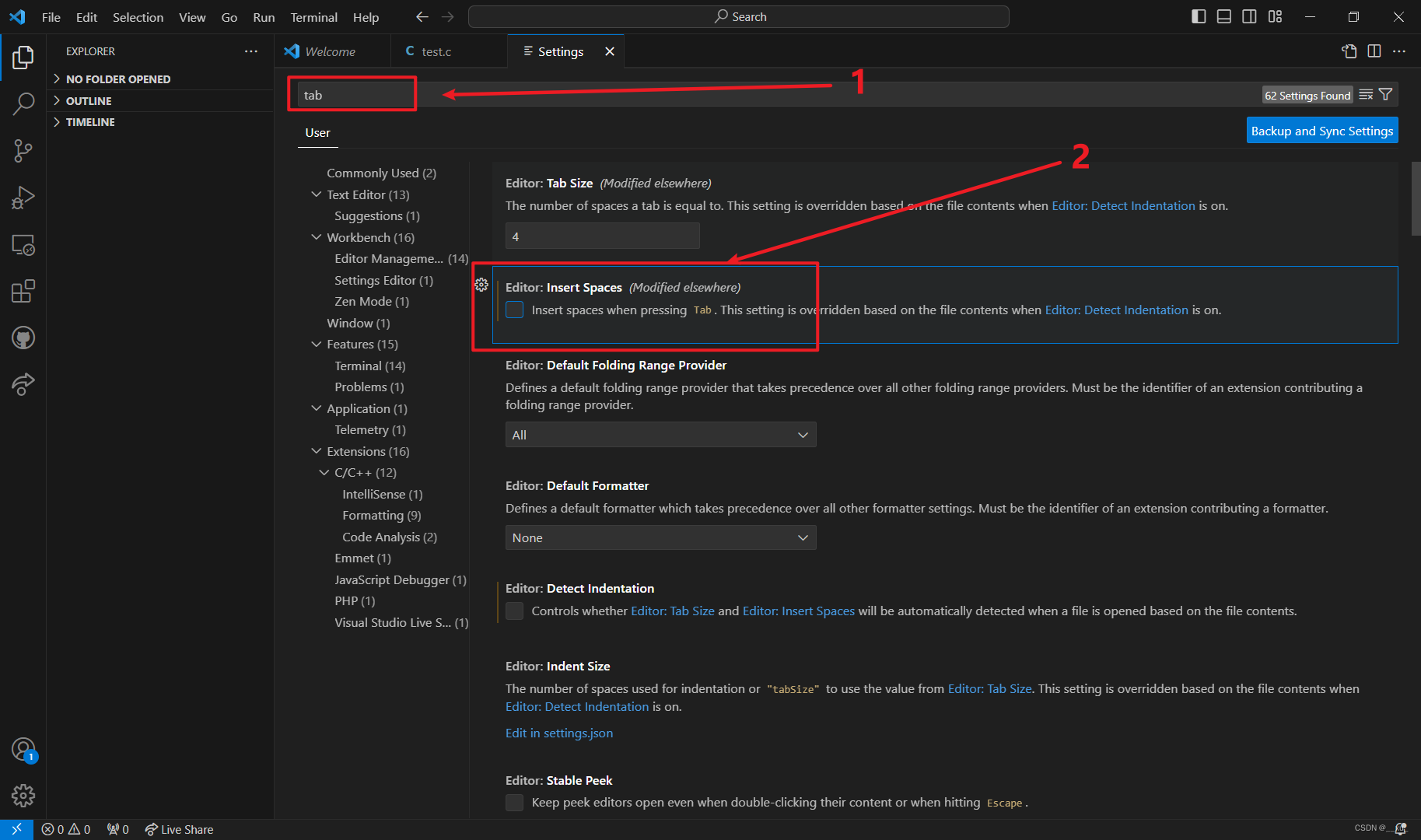Expand NO FOLDER OPENED section
The height and width of the screenshot is (840, 1421).
tap(159, 79)
